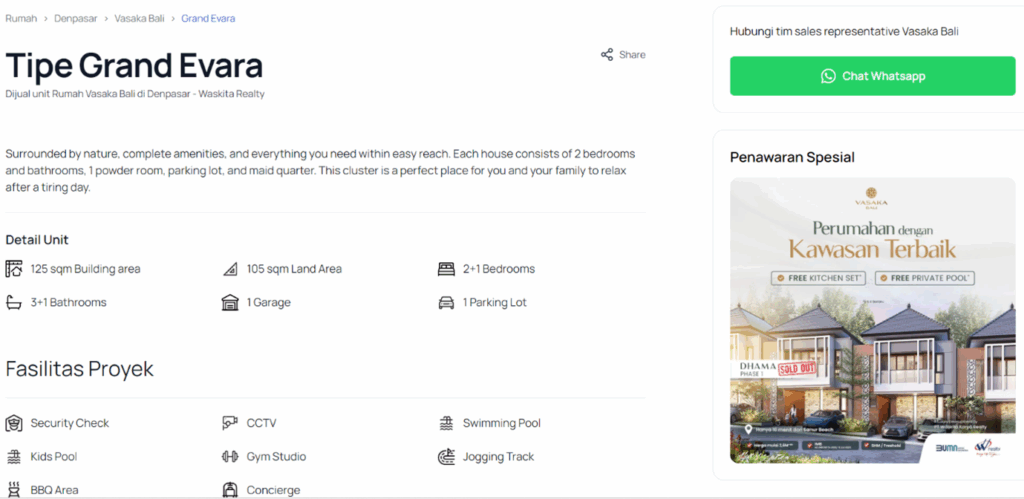1024x499 pixels.
Task: Go to Denpasar breadcrumb
Action: 75,19
